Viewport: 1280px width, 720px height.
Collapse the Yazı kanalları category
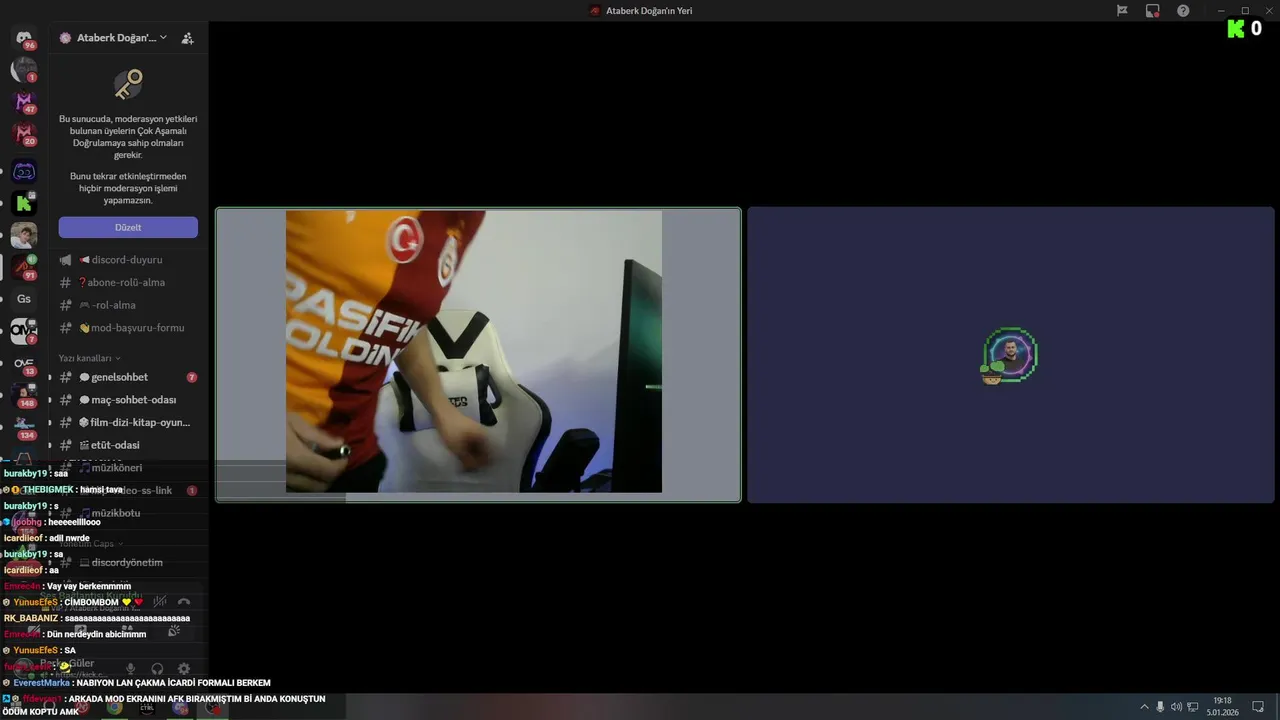pos(89,358)
